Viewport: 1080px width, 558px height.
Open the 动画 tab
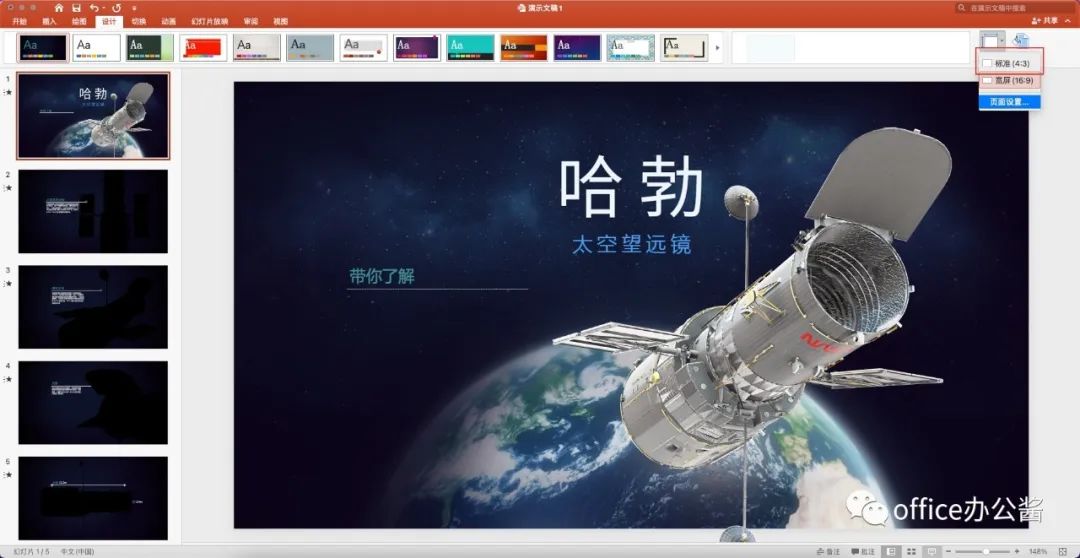click(x=168, y=21)
